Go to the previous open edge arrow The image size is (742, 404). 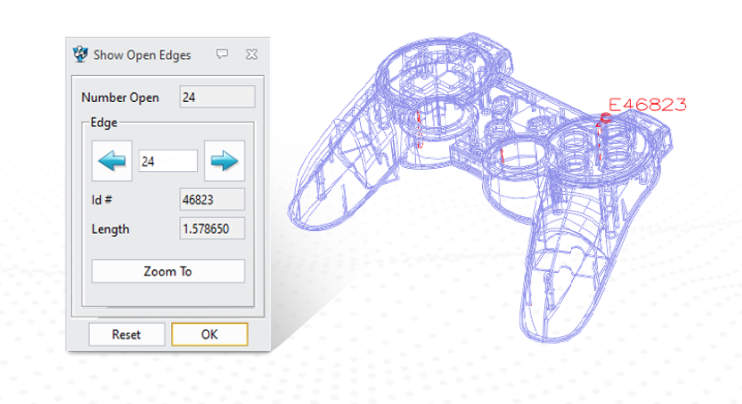tap(112, 161)
